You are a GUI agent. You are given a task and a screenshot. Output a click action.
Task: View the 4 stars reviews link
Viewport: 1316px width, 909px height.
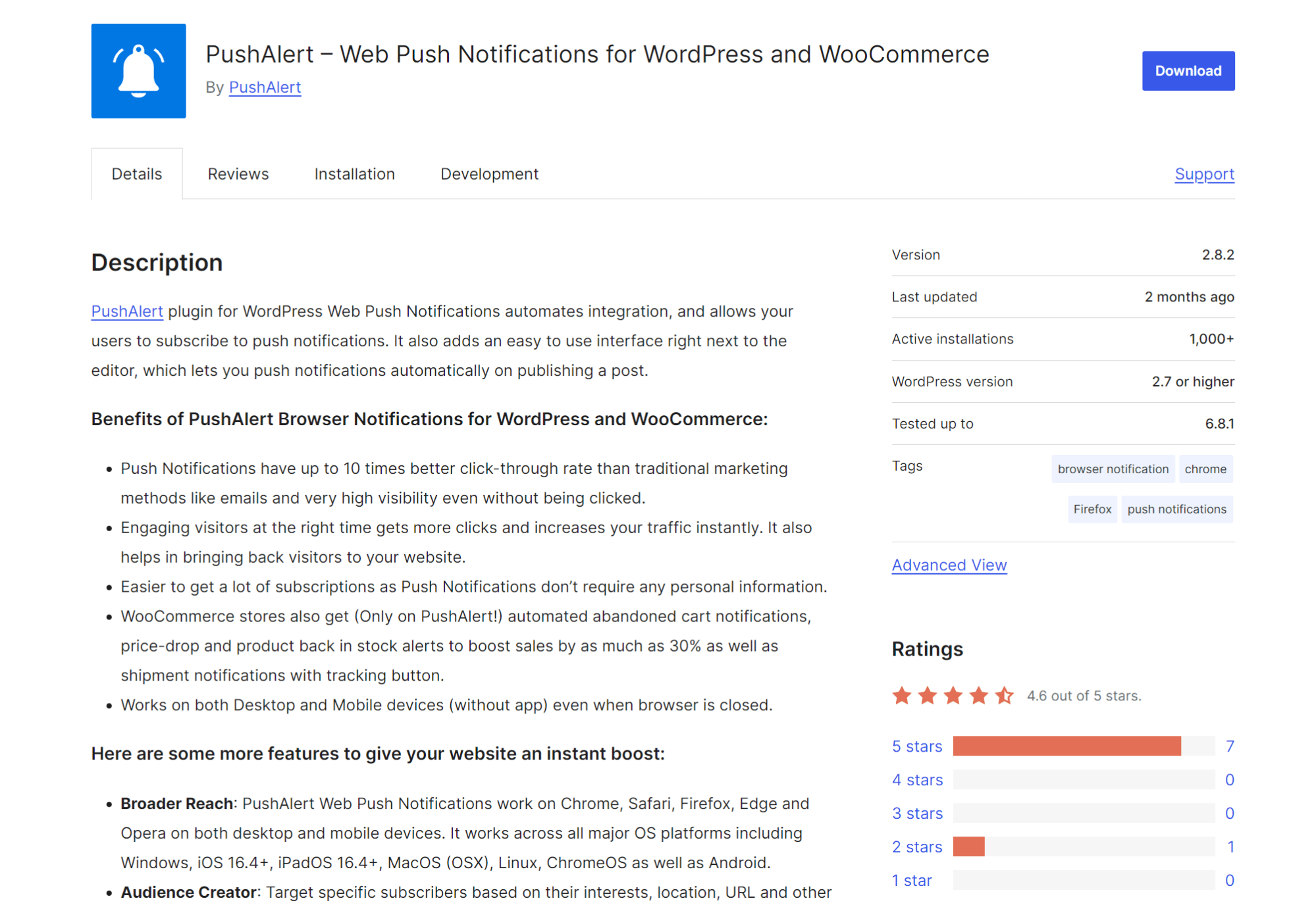pyautogui.click(x=917, y=779)
